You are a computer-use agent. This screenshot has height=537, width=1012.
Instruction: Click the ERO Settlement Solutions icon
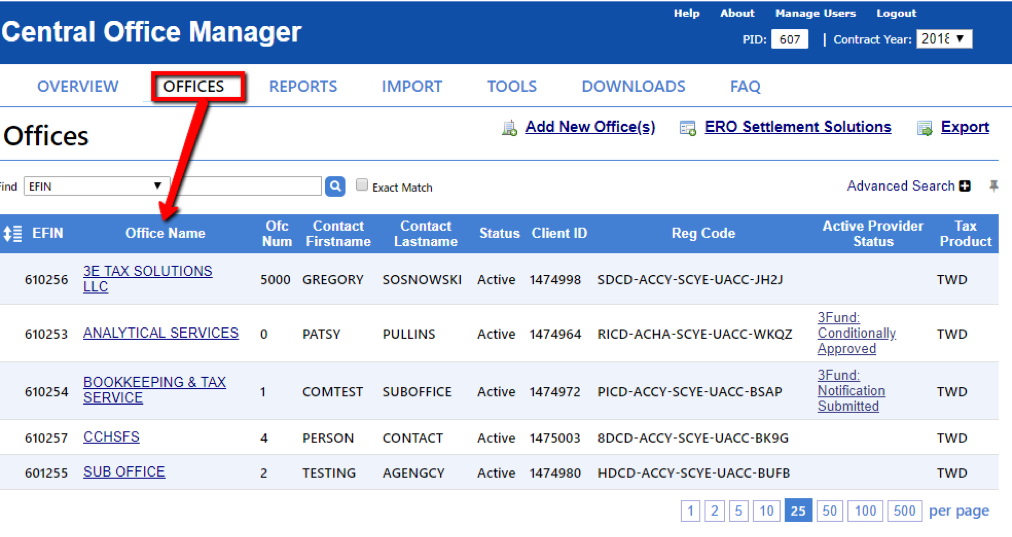pyautogui.click(x=688, y=128)
